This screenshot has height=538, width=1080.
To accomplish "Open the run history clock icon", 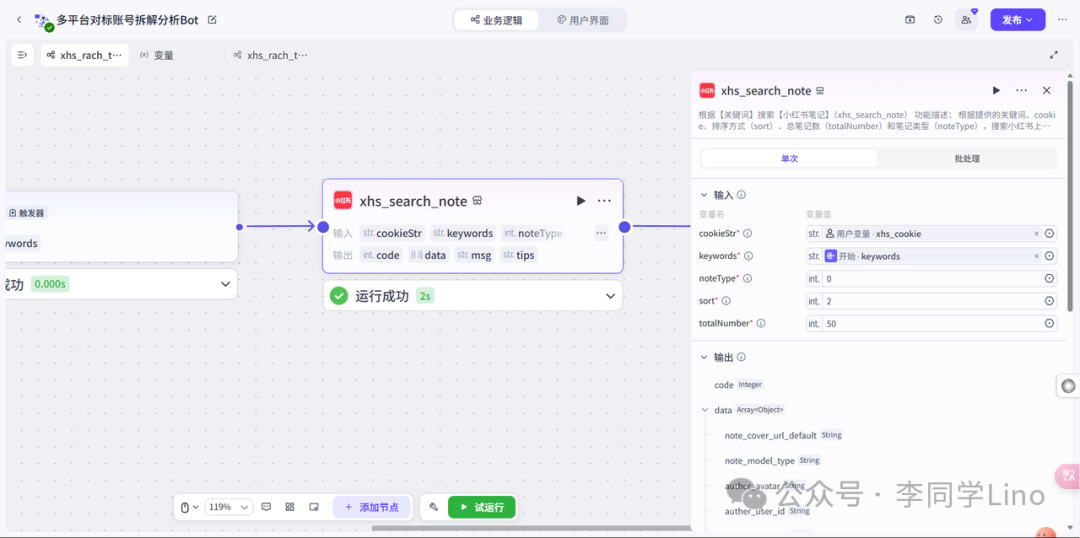I will click(938, 20).
